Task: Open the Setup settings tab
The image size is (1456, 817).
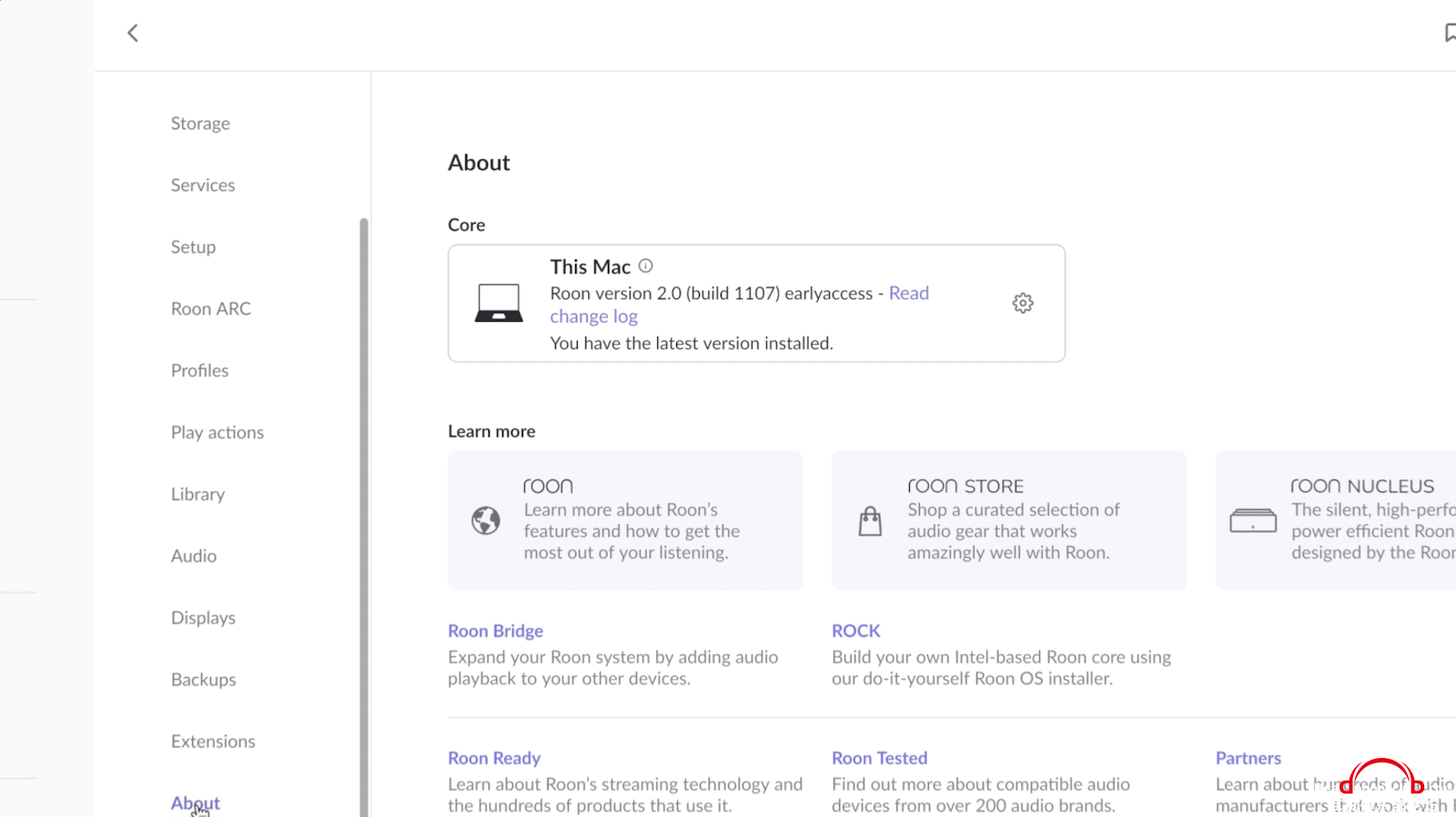Action: click(193, 247)
